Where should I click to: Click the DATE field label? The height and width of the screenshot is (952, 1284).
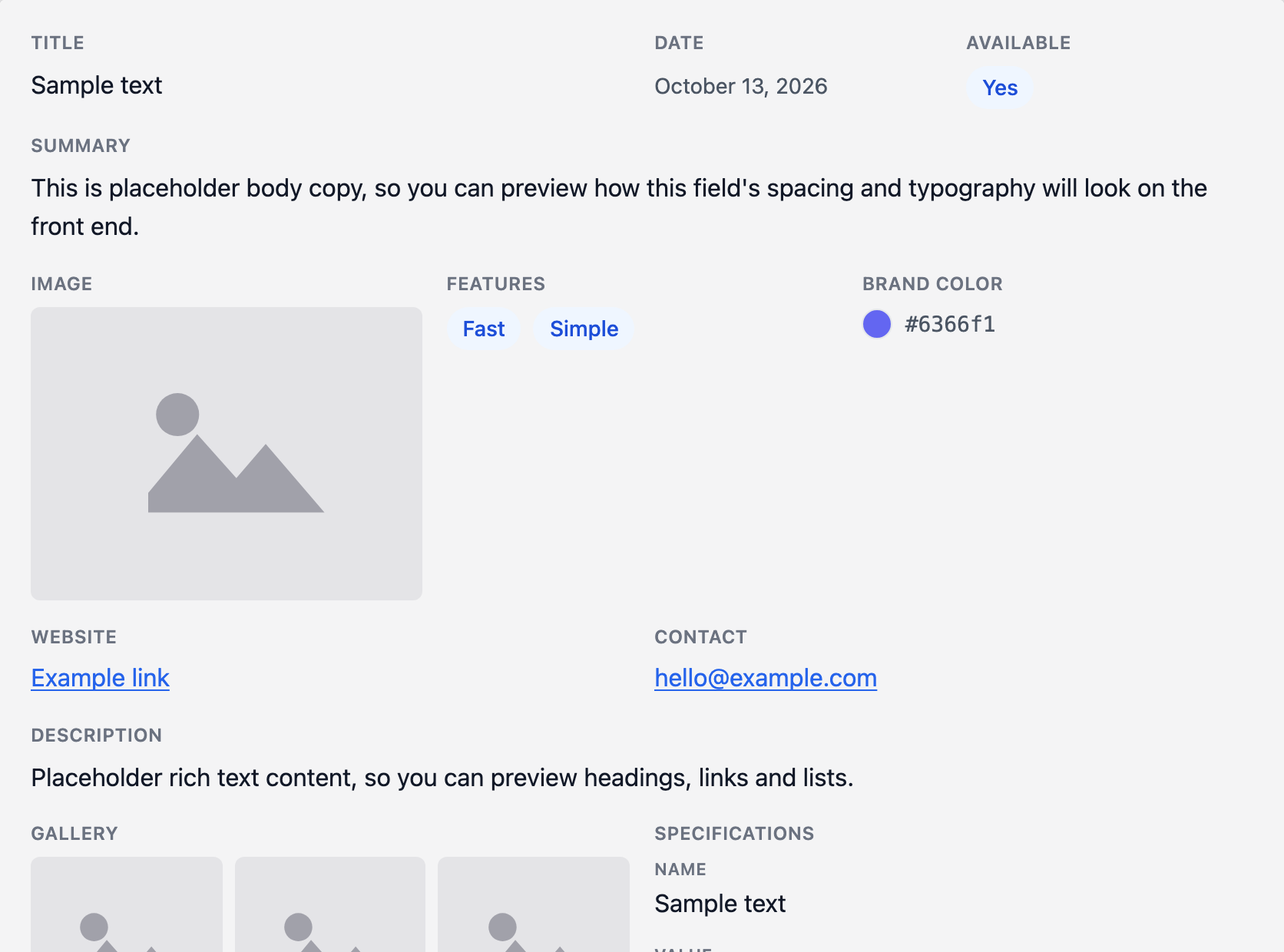679,43
